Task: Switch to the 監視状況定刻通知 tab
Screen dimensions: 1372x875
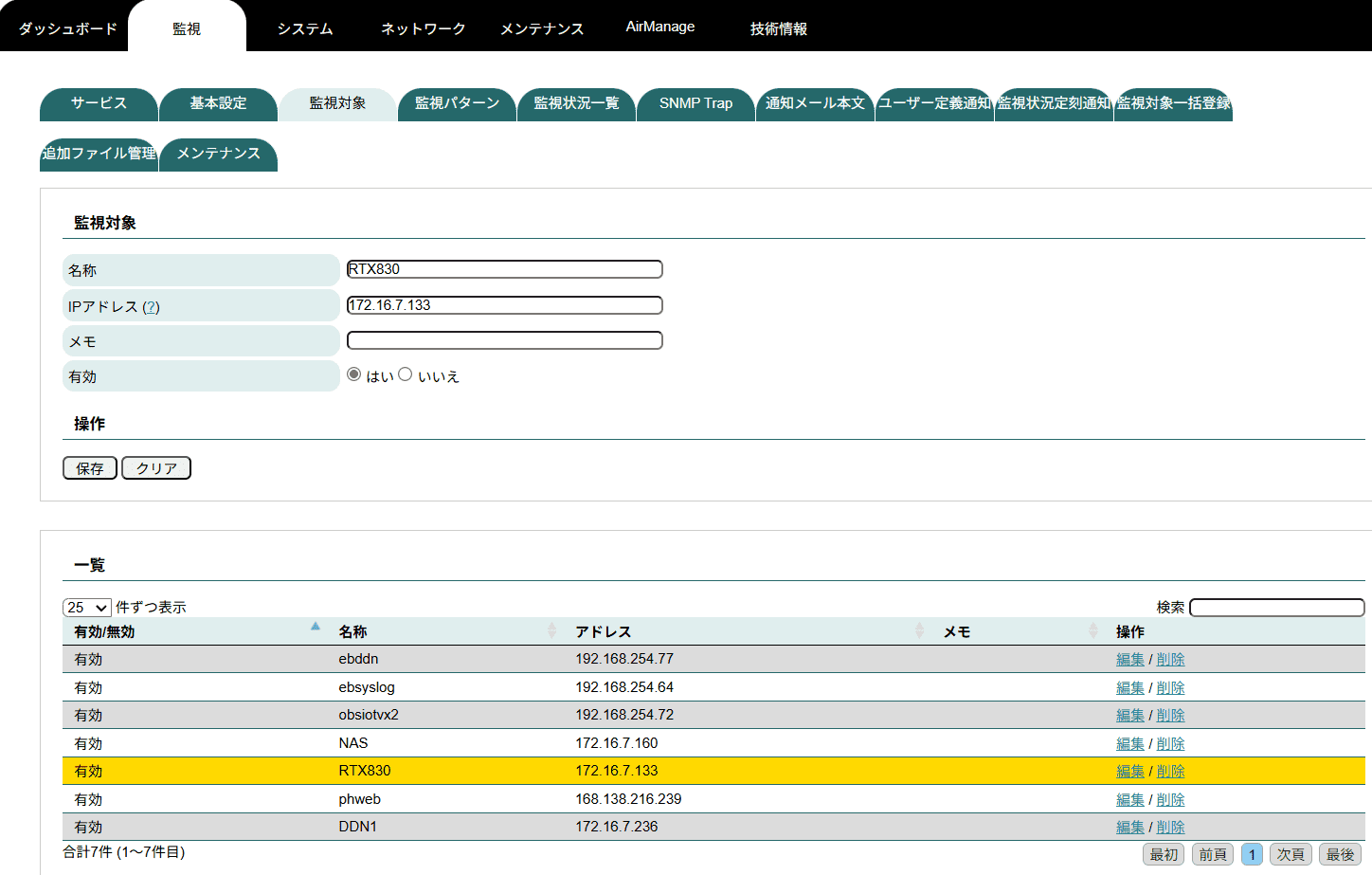Action: pos(1054,103)
